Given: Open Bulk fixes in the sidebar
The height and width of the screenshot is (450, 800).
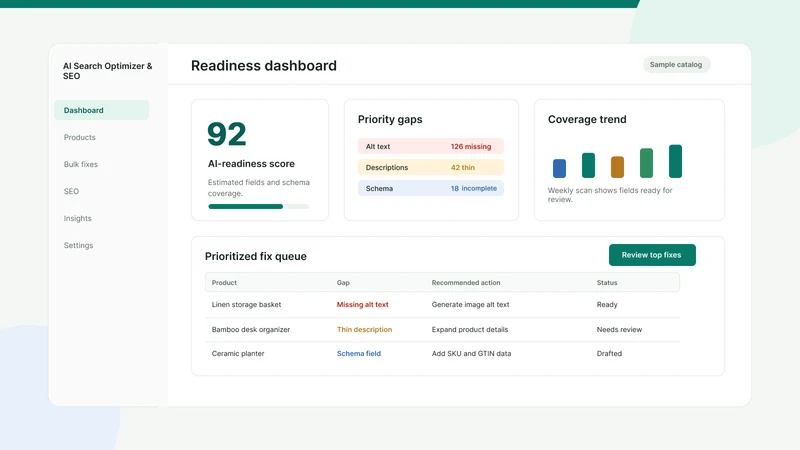Looking at the screenshot, I should tap(81, 164).
